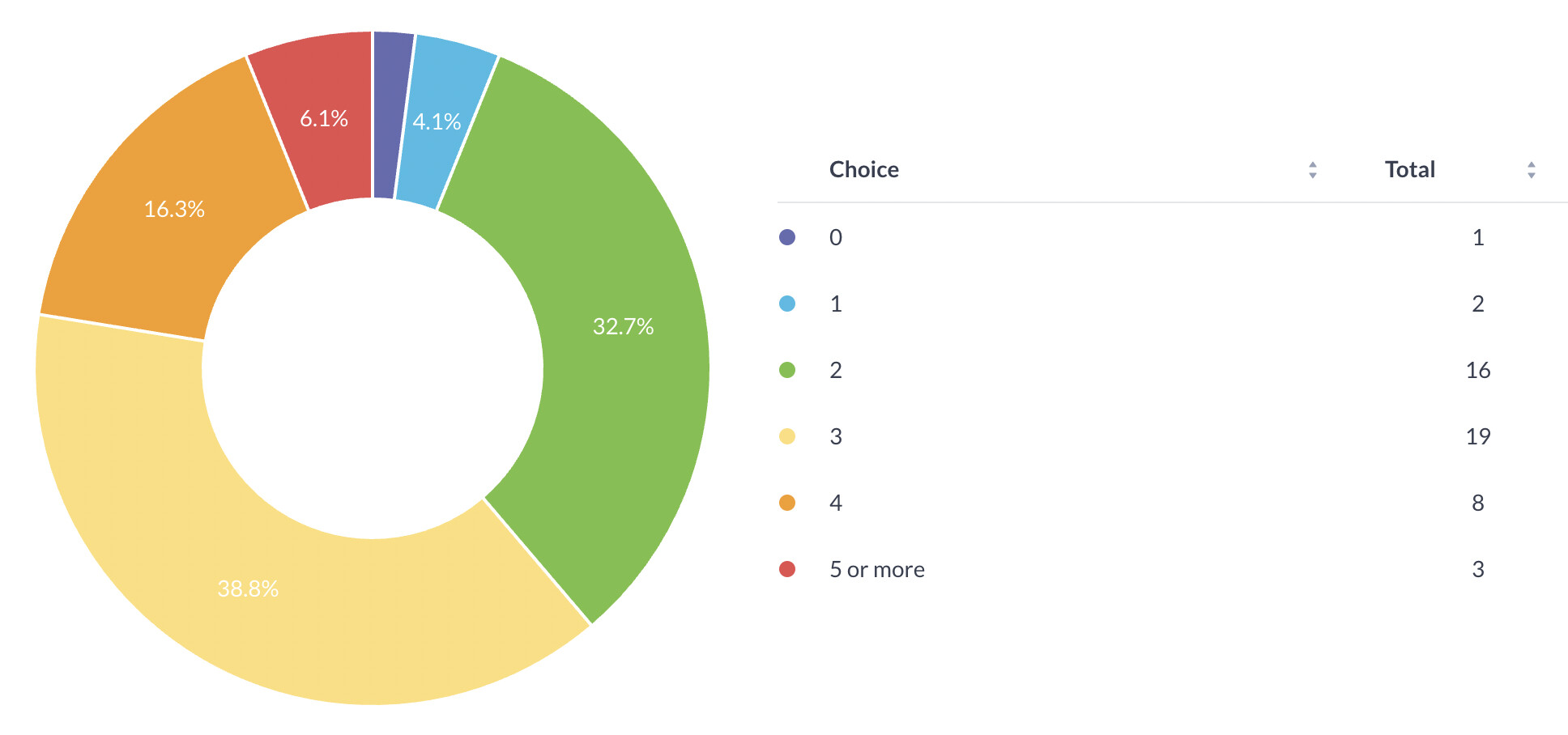Click the Choice column header
Screen dimensions: 1568x735
click(863, 170)
